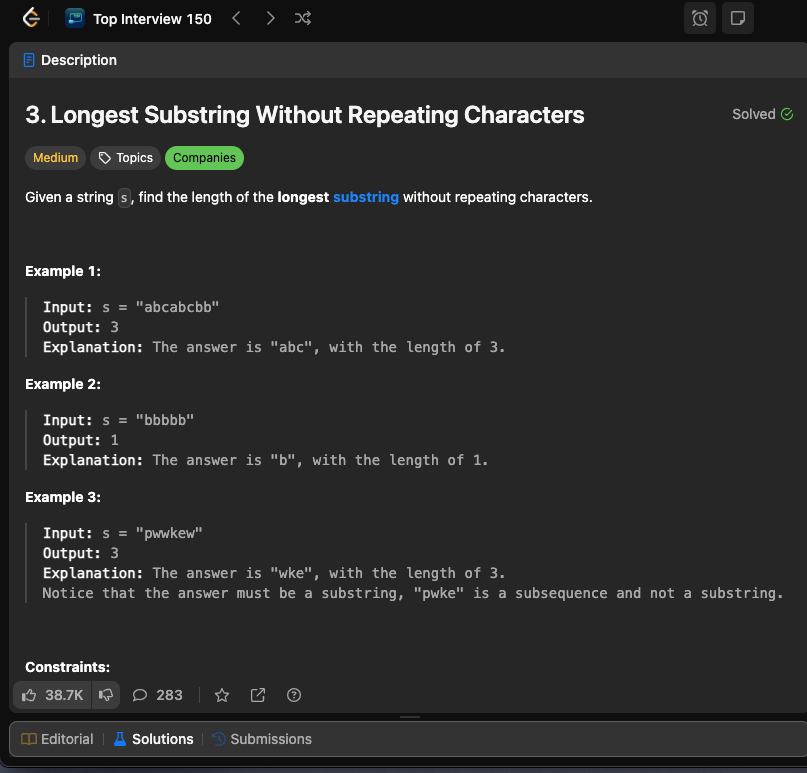Image resolution: width=807 pixels, height=773 pixels.
Task: Follow the substring definition link
Action: [365, 197]
